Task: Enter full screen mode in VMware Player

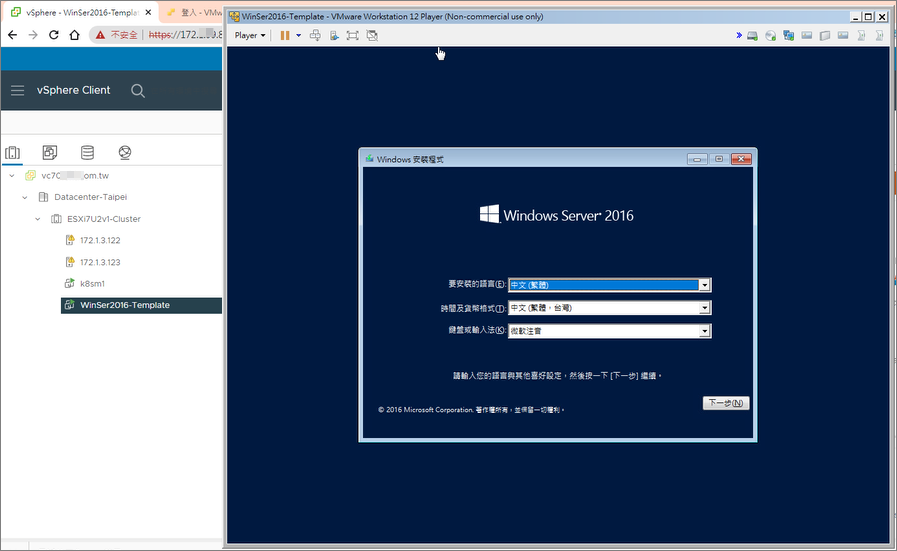Action: pyautogui.click(x=353, y=35)
